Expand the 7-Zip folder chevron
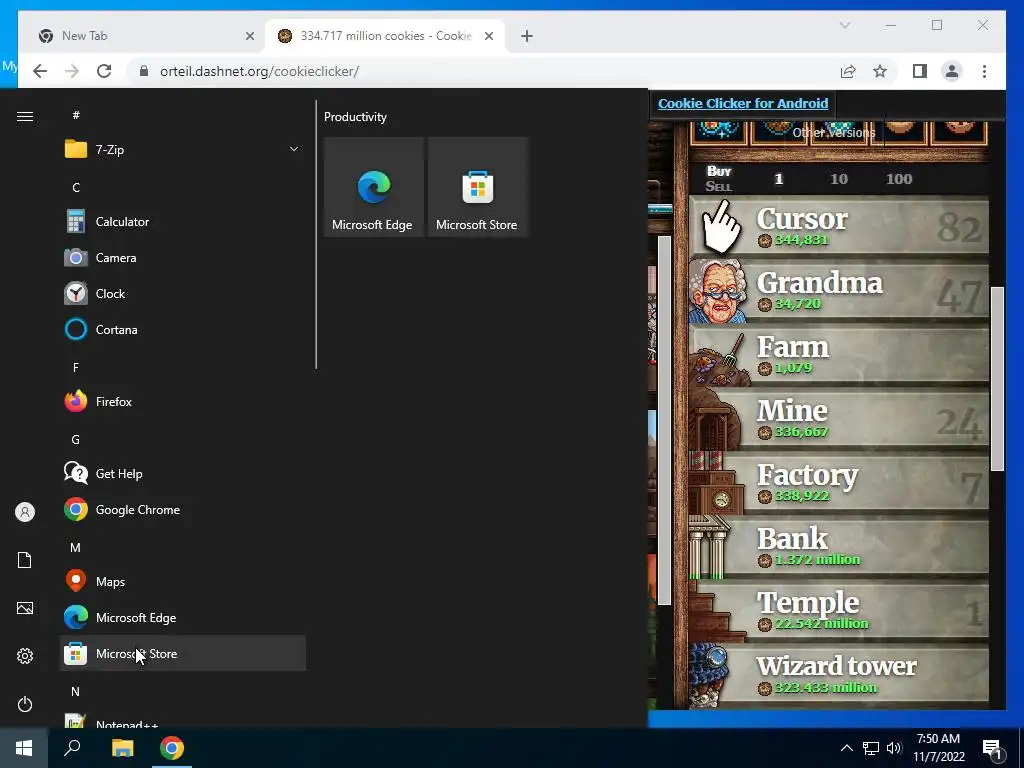Screen dimensions: 1024x768 click(x=294, y=150)
